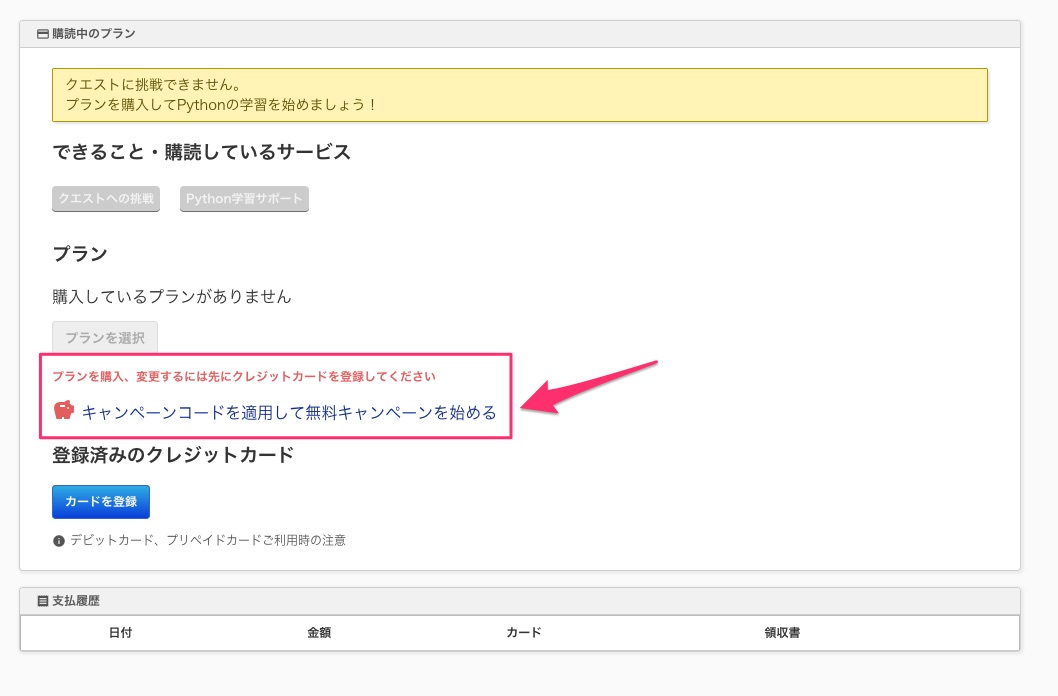
Task: Click the 支払履歴 panel title
Action: (75, 601)
